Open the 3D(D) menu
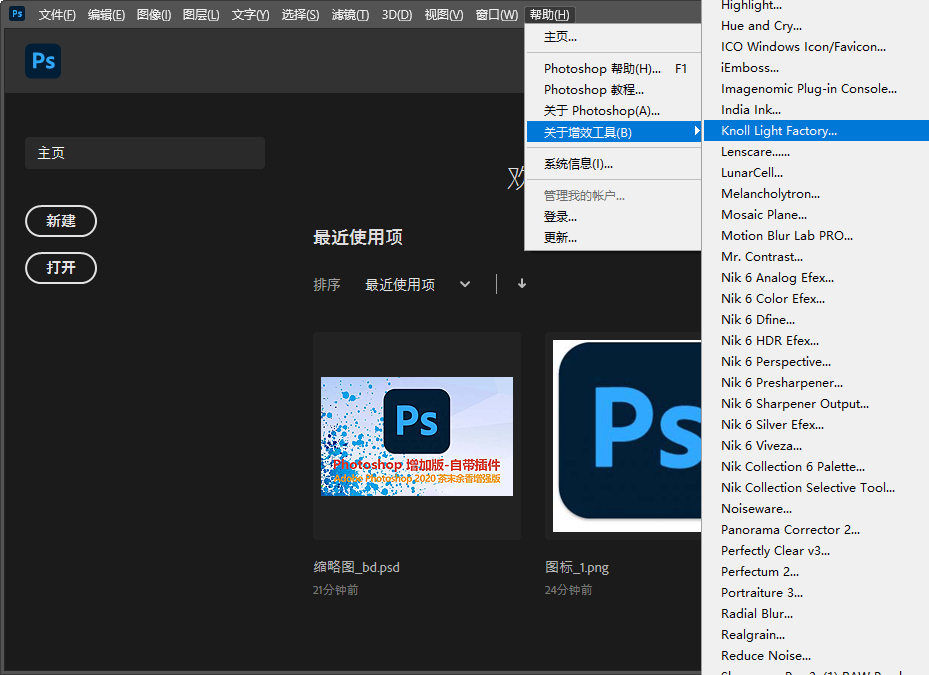The height and width of the screenshot is (675, 929). [397, 15]
